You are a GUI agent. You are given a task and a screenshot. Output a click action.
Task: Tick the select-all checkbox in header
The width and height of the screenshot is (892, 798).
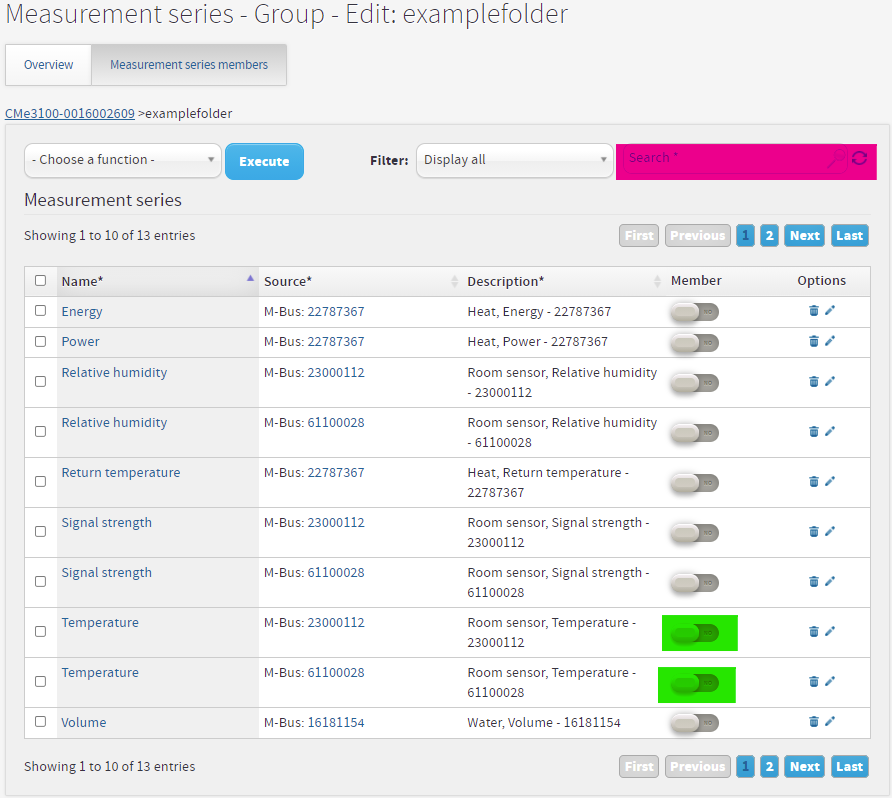click(40, 280)
